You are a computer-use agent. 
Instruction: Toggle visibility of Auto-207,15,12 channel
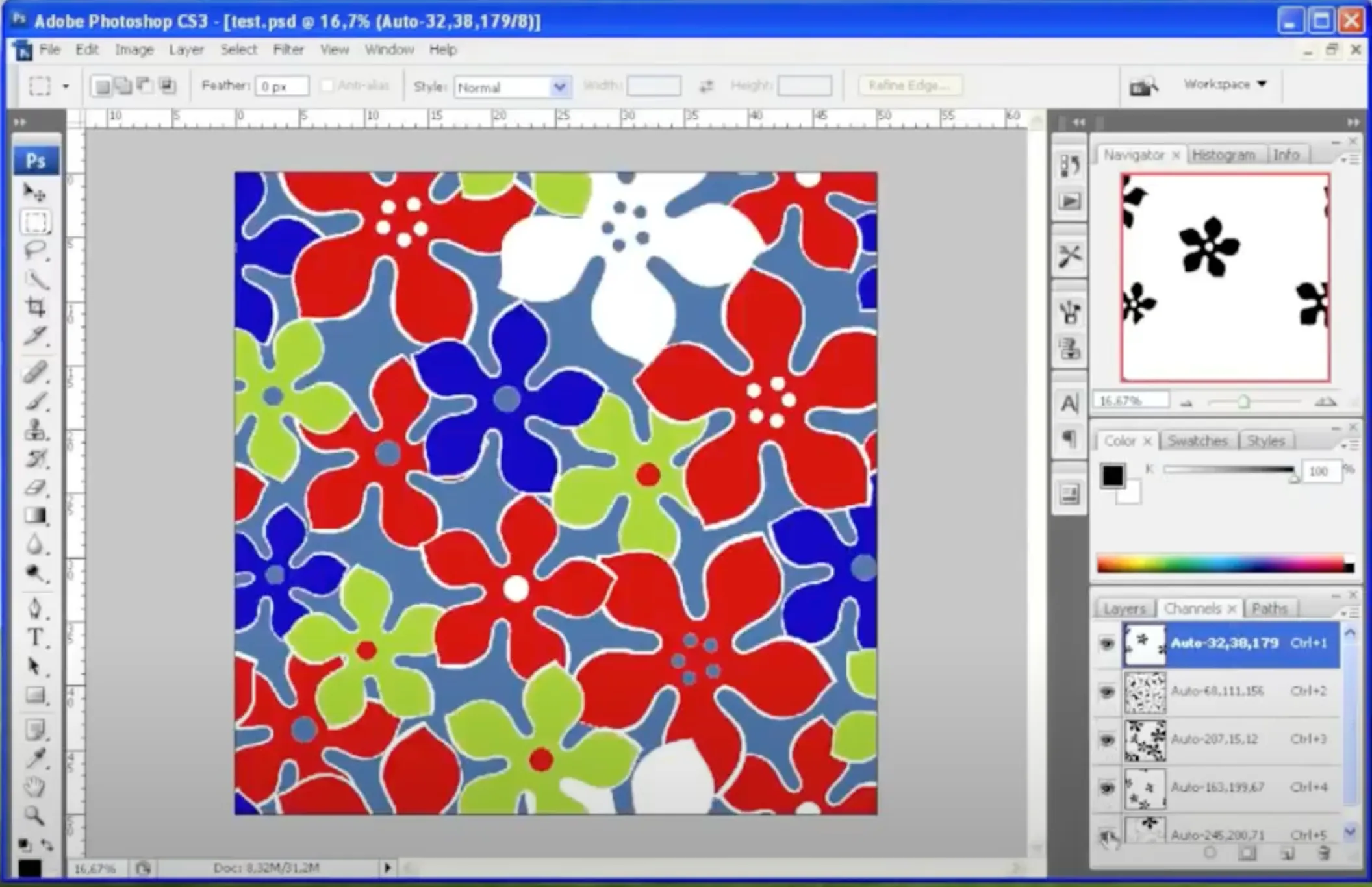[1107, 740]
